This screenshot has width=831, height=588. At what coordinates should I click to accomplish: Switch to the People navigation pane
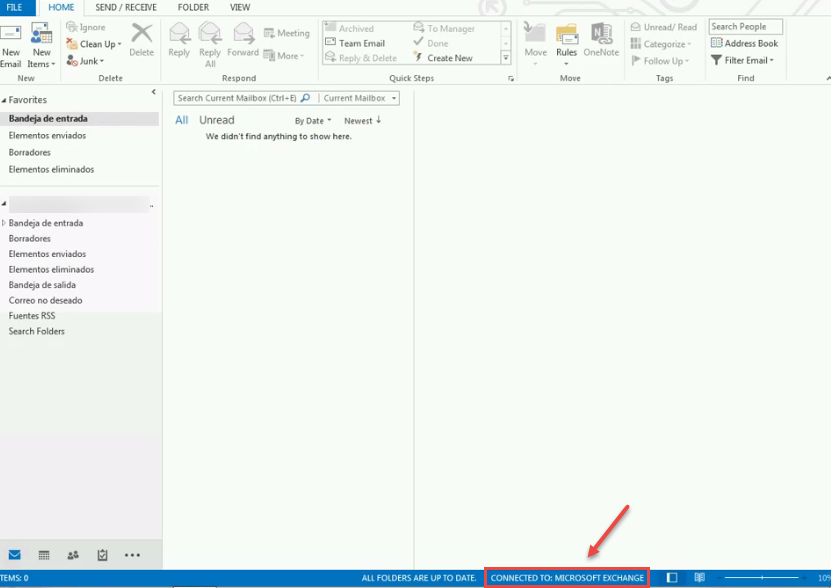point(73,555)
